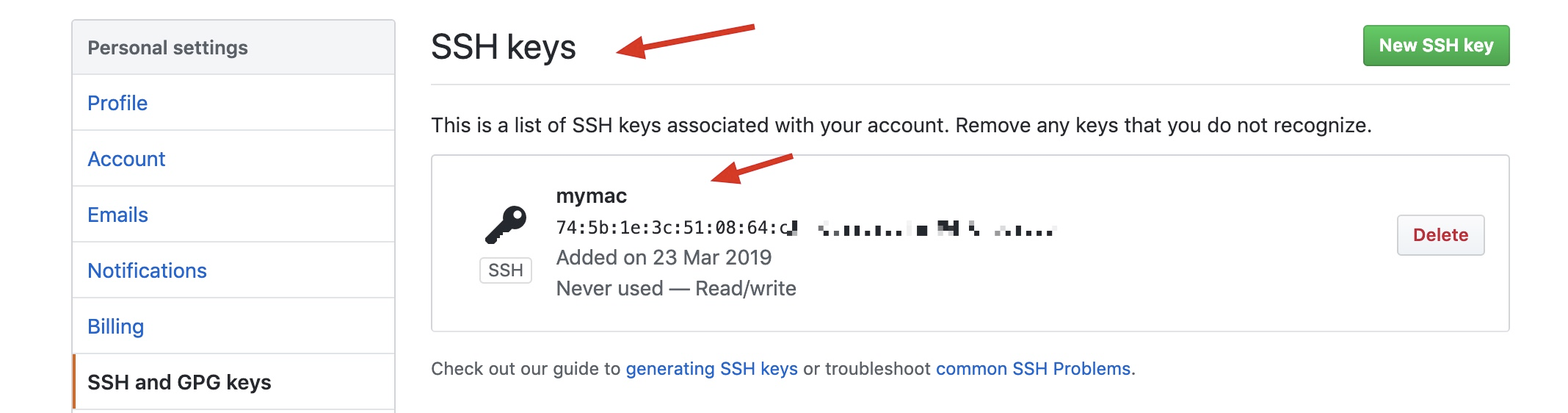Go to Account settings in sidebar
The width and height of the screenshot is (1568, 413).
tap(126, 159)
